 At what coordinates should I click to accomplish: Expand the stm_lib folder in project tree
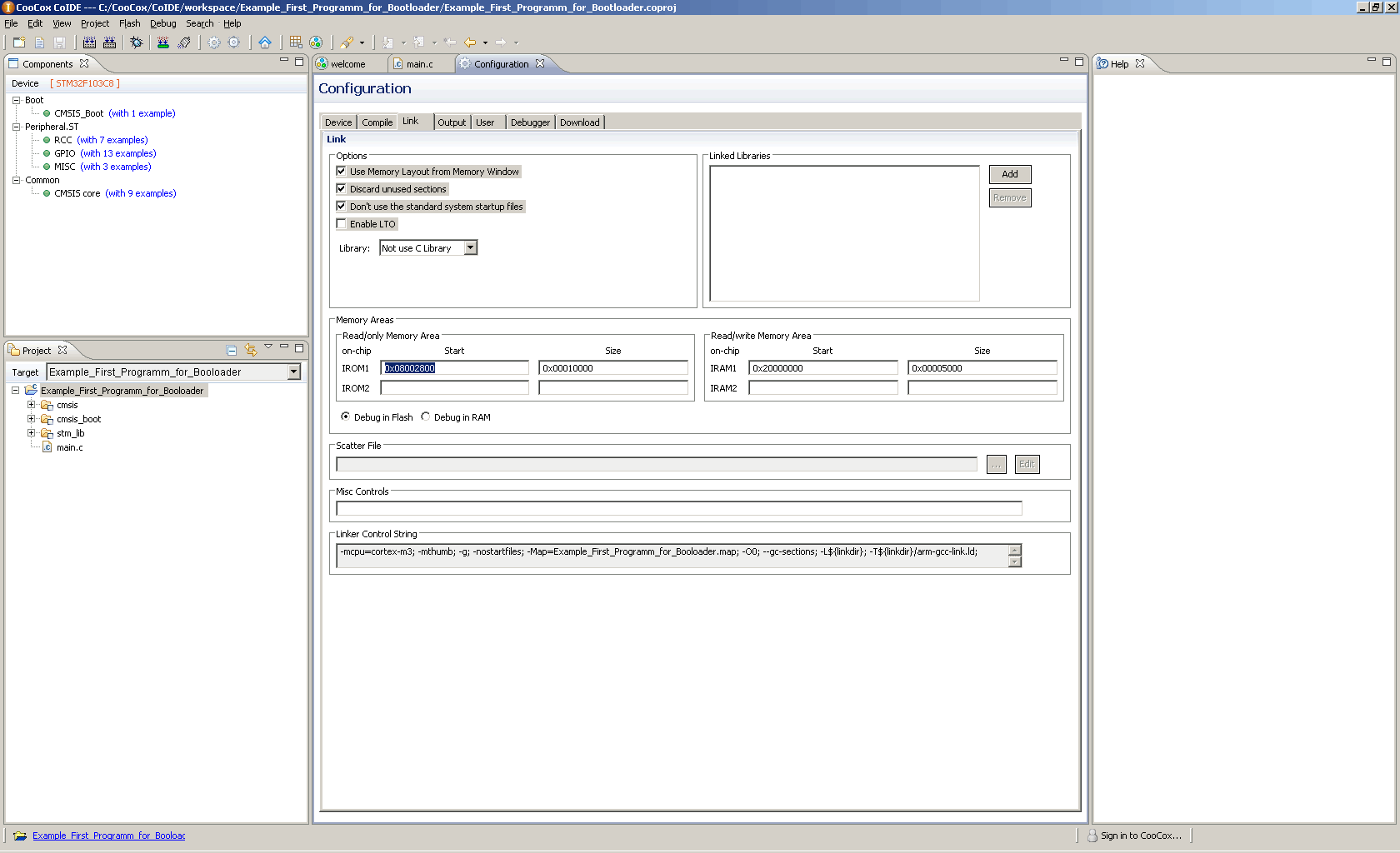(x=32, y=433)
